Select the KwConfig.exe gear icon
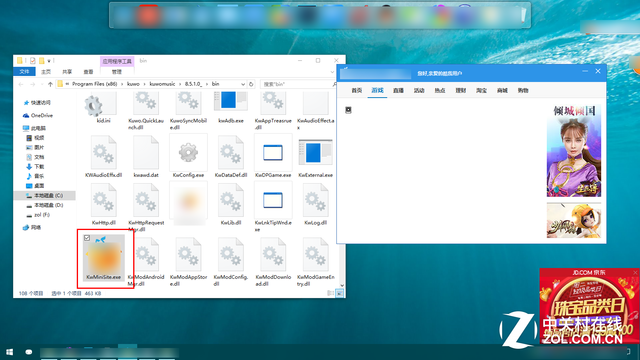The image size is (640, 360). point(188,153)
